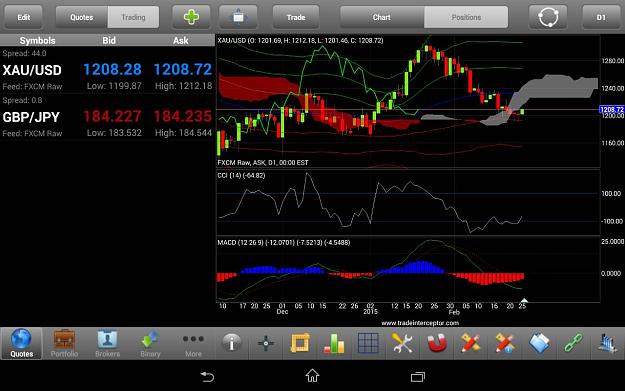Click the Ask column header
The image size is (625, 391).
tap(181, 40)
